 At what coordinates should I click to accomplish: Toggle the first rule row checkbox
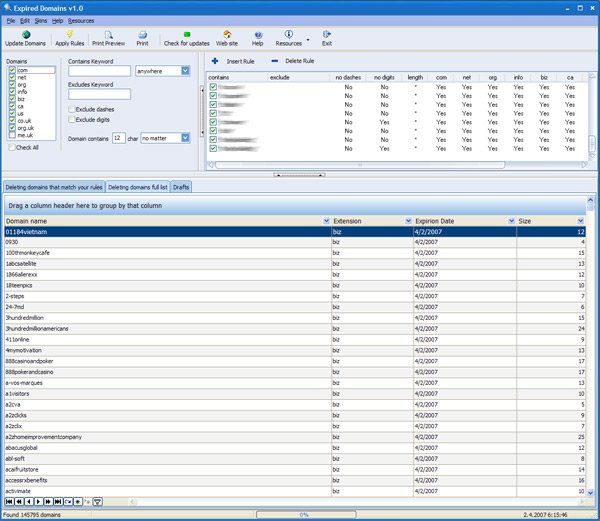point(213,87)
